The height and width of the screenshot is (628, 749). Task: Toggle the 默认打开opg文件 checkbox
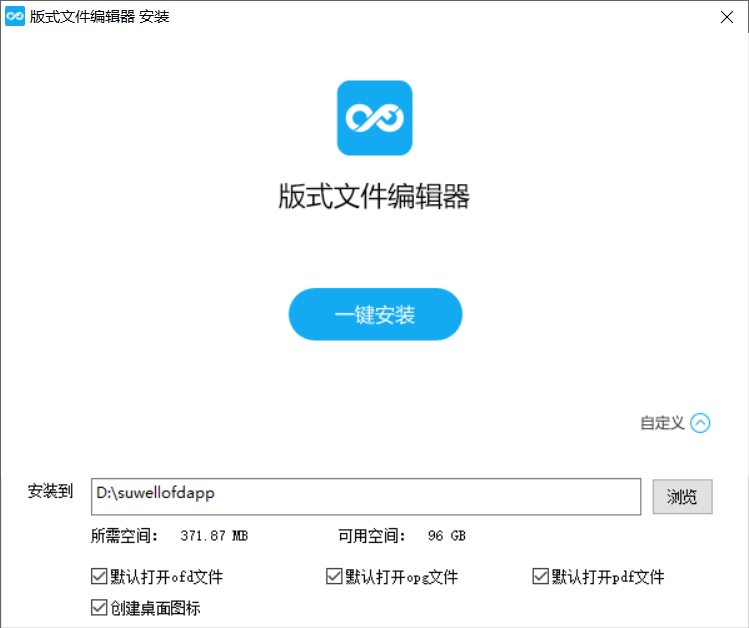tap(334, 576)
